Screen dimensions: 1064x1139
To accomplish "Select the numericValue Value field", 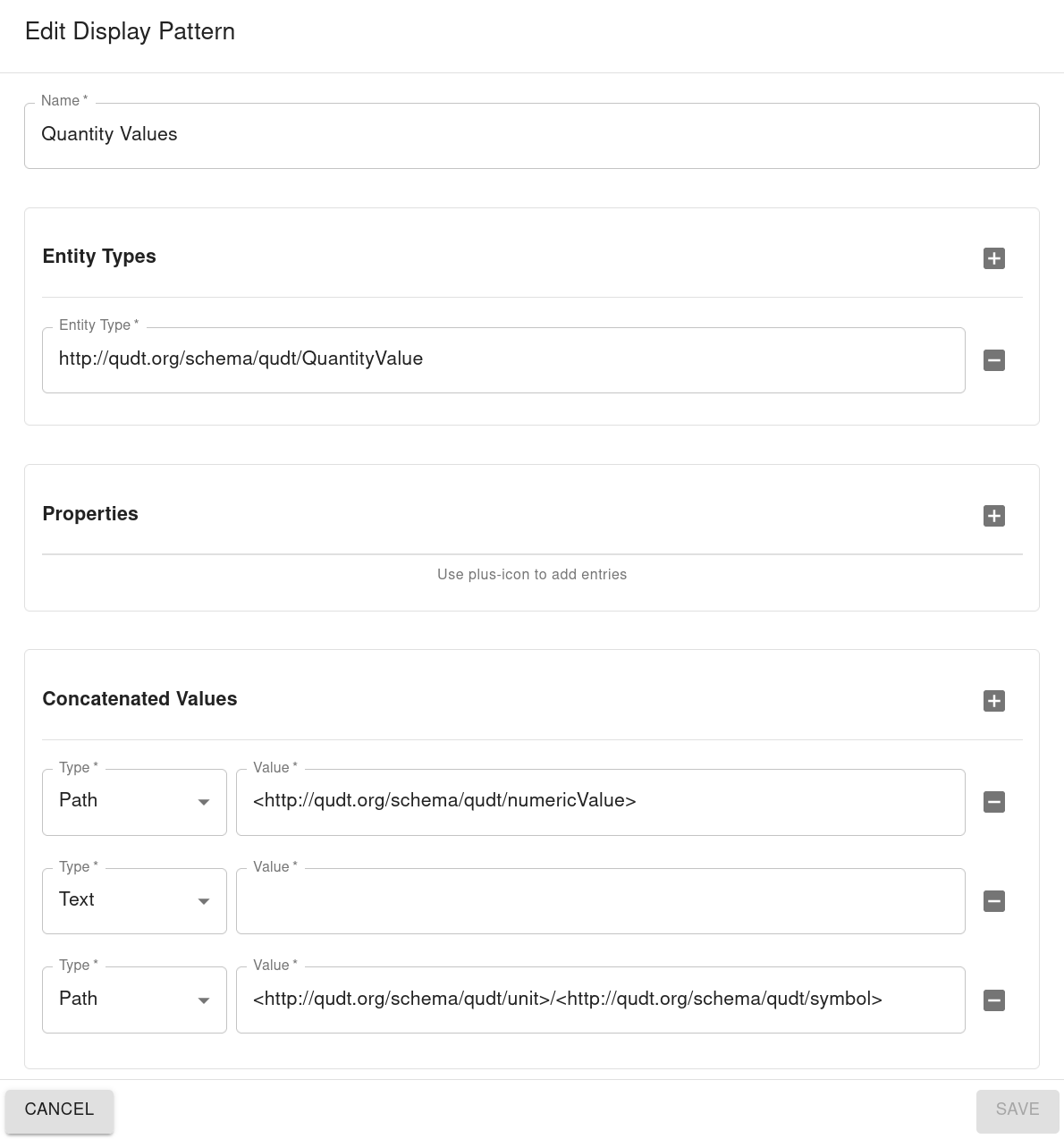I will (x=601, y=801).
